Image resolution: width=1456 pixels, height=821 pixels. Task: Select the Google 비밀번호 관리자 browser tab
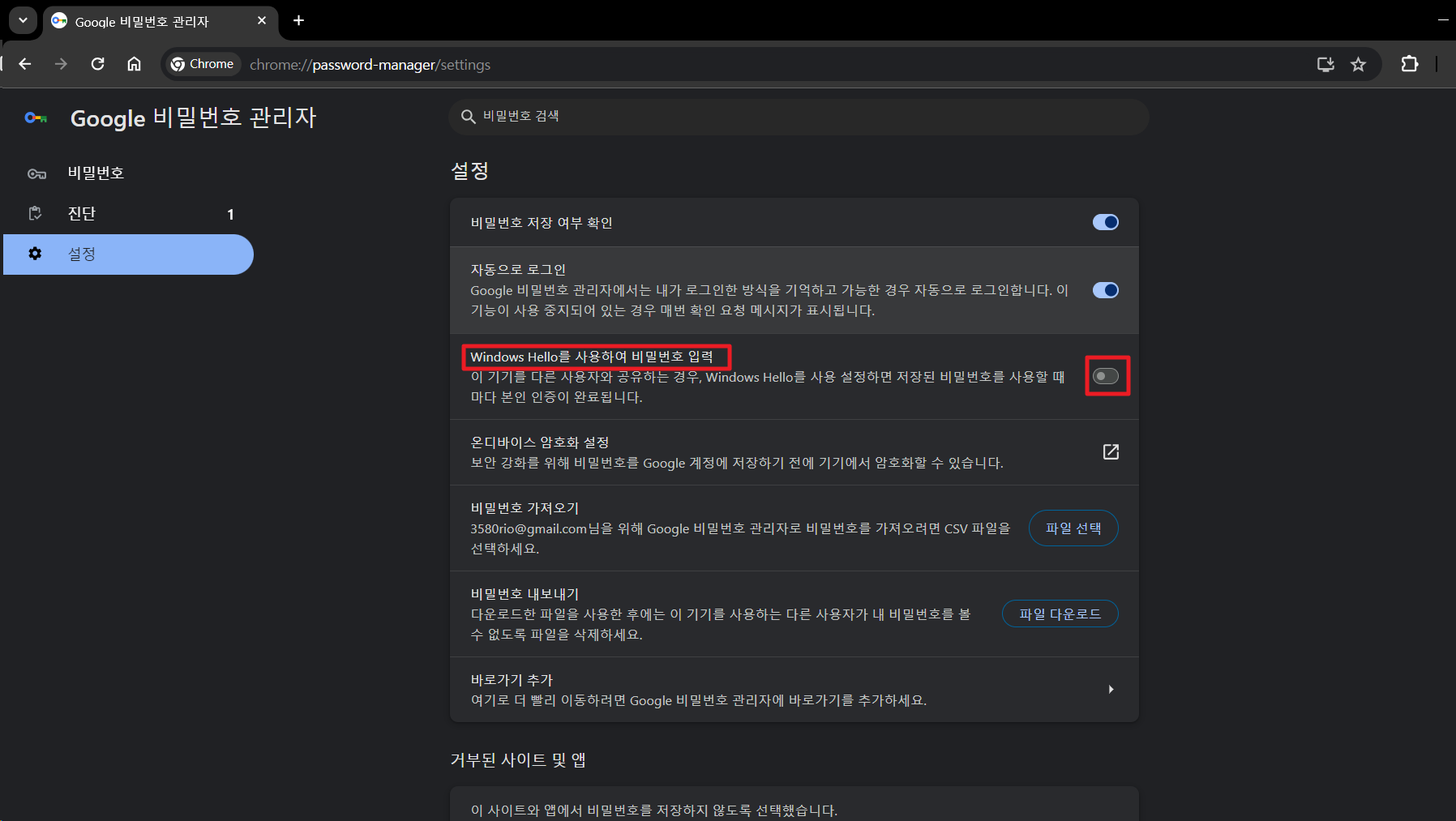pos(161,22)
